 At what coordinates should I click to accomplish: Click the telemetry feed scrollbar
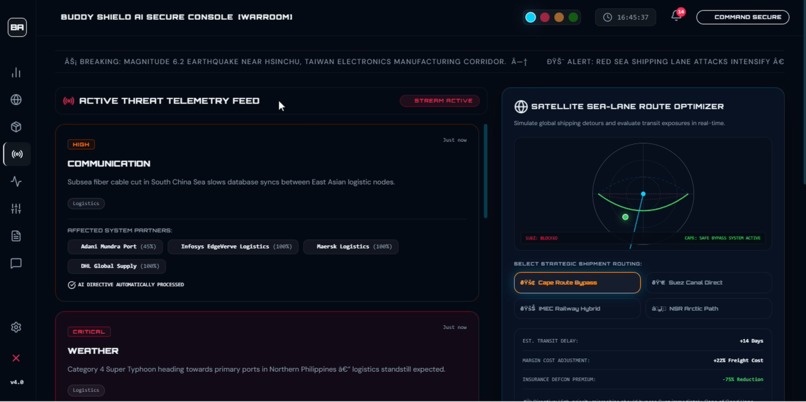click(x=485, y=171)
